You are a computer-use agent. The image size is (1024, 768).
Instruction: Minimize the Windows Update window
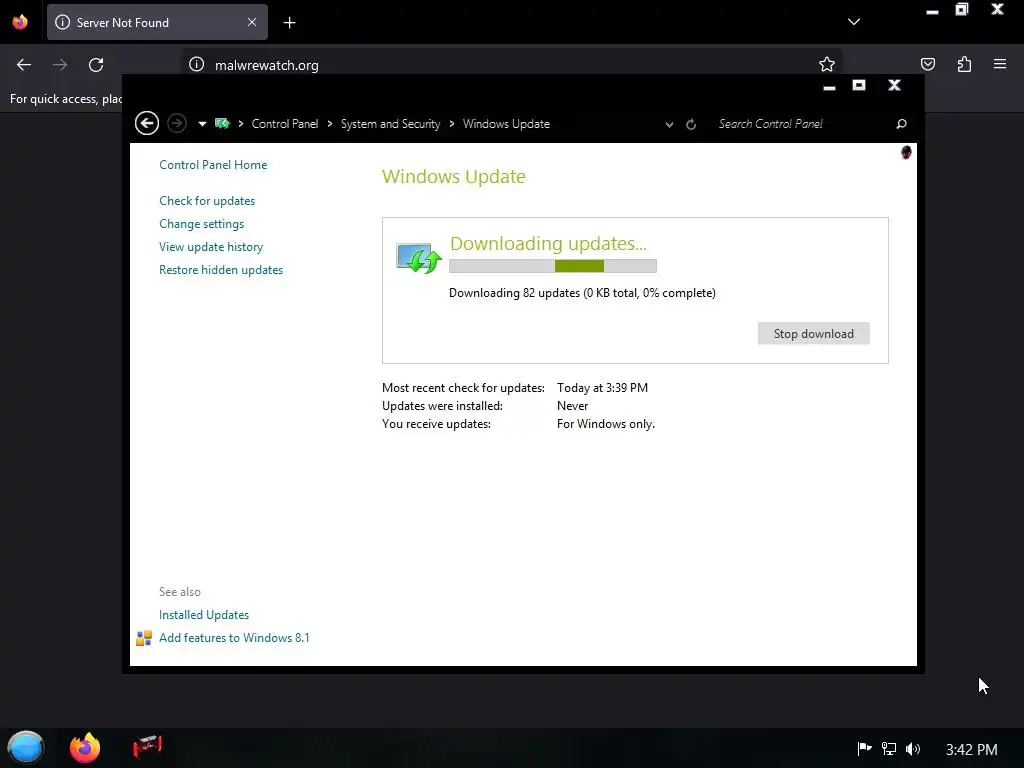pyautogui.click(x=829, y=86)
